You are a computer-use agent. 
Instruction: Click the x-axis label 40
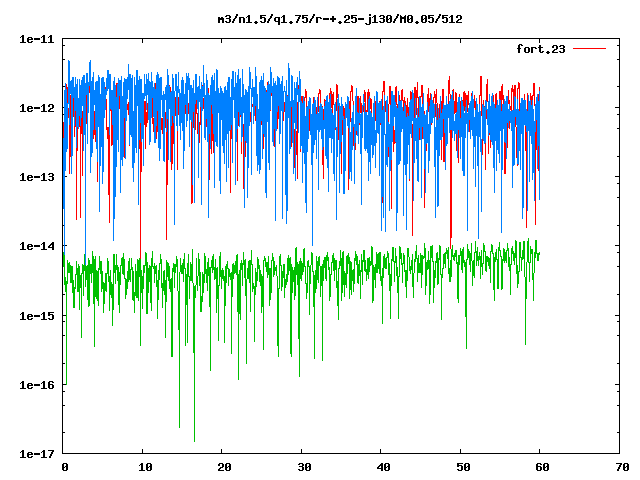tap(383, 467)
